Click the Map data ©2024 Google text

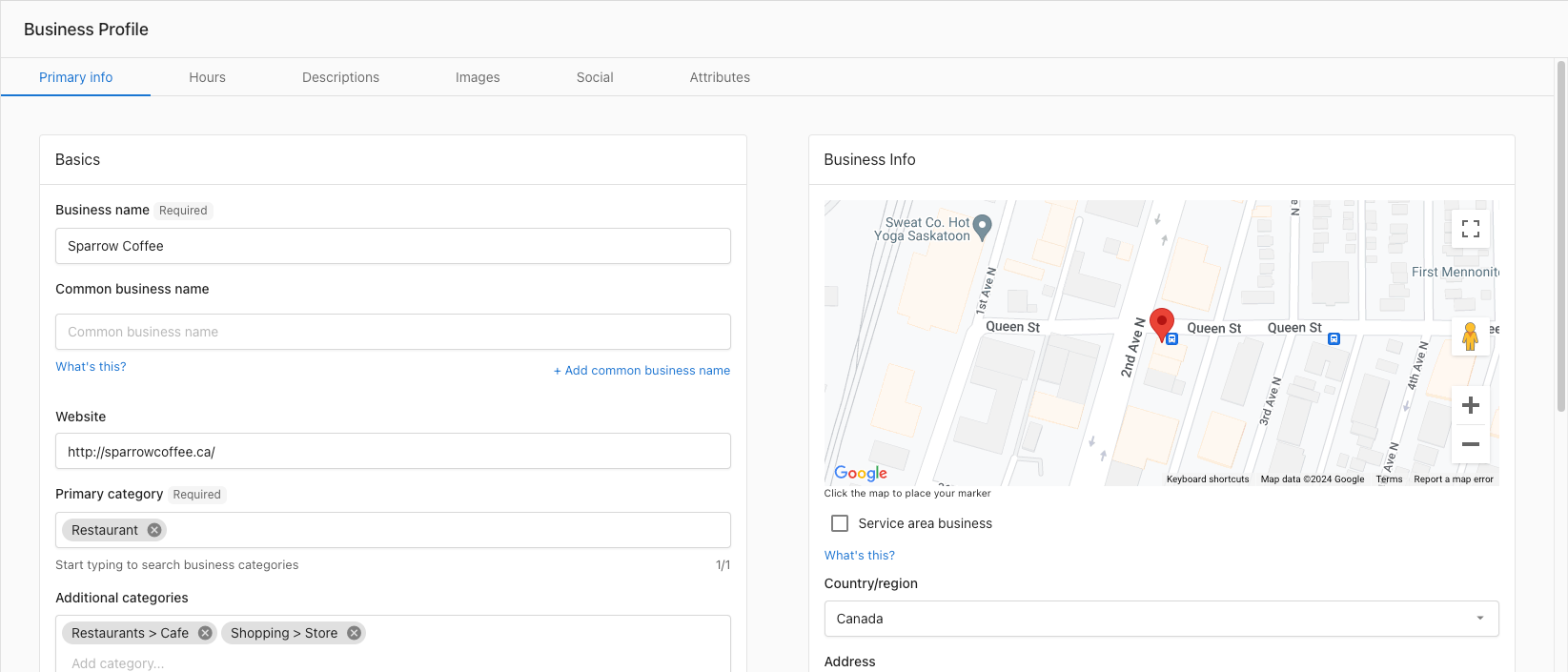pos(1312,479)
